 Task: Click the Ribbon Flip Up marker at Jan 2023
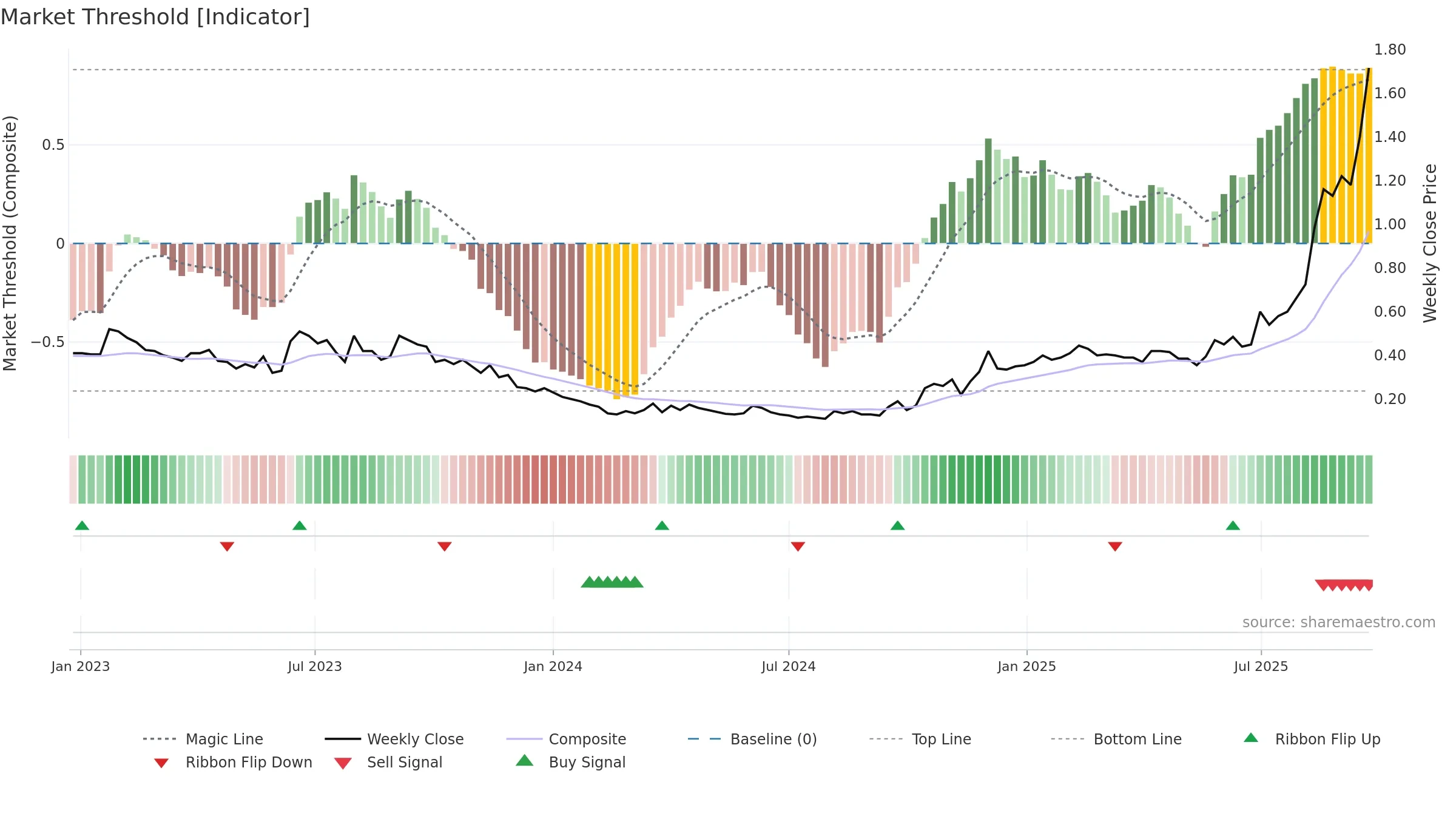coord(82,525)
